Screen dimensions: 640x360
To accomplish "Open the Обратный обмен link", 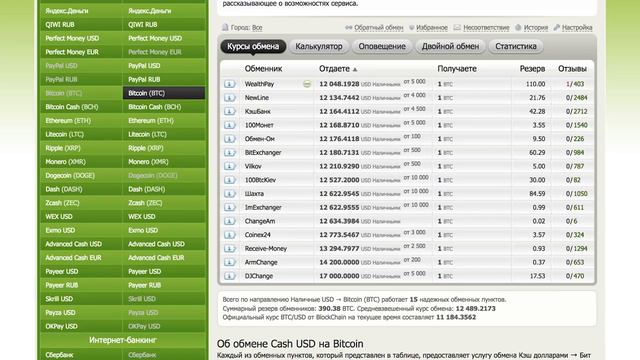I will tap(378, 28).
